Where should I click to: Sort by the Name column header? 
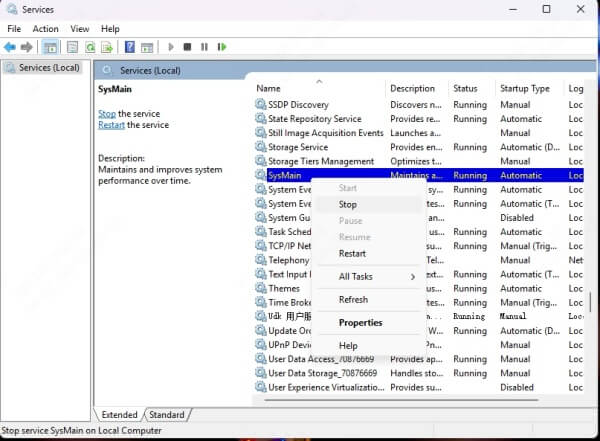320,88
